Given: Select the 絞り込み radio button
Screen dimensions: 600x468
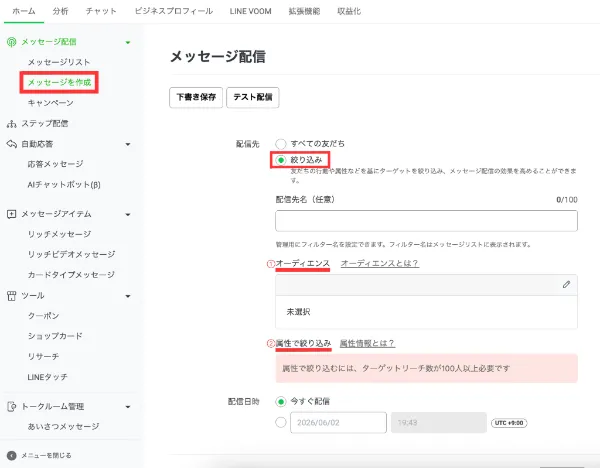Looking at the screenshot, I should click(x=280, y=160).
